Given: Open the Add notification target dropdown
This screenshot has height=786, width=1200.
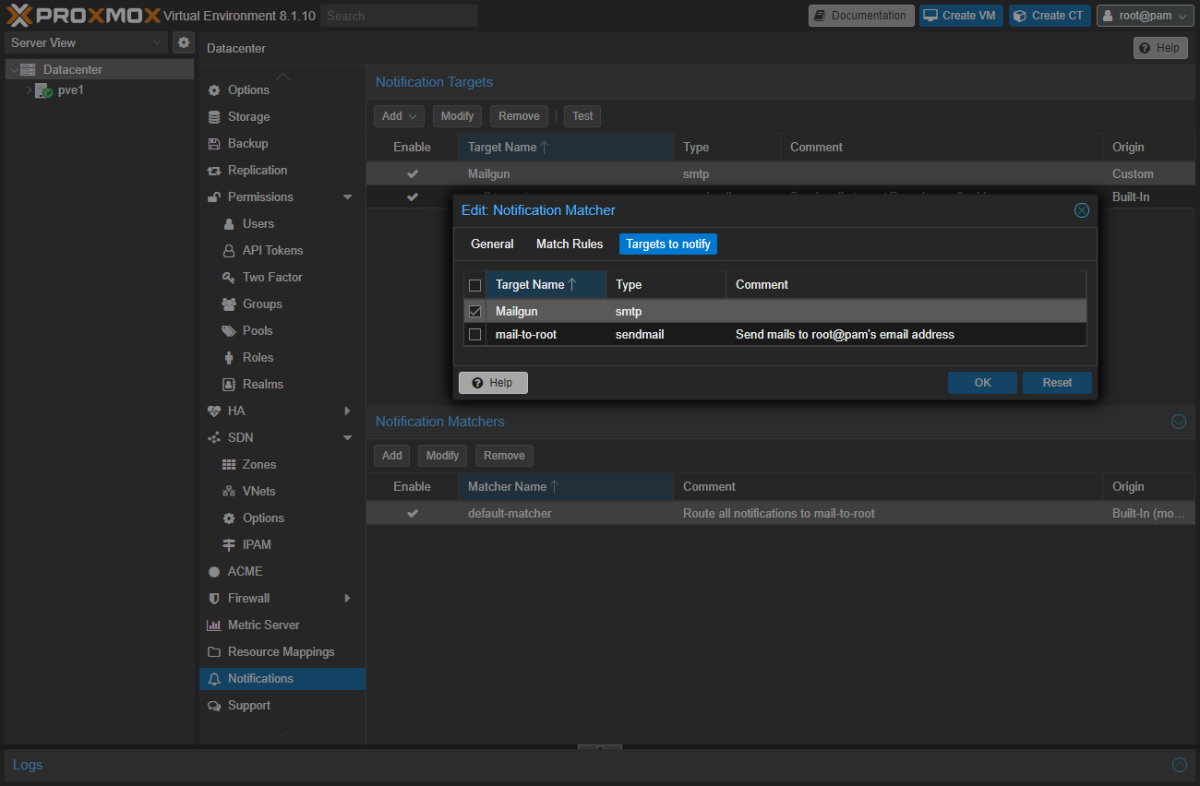Looking at the screenshot, I should click(399, 116).
